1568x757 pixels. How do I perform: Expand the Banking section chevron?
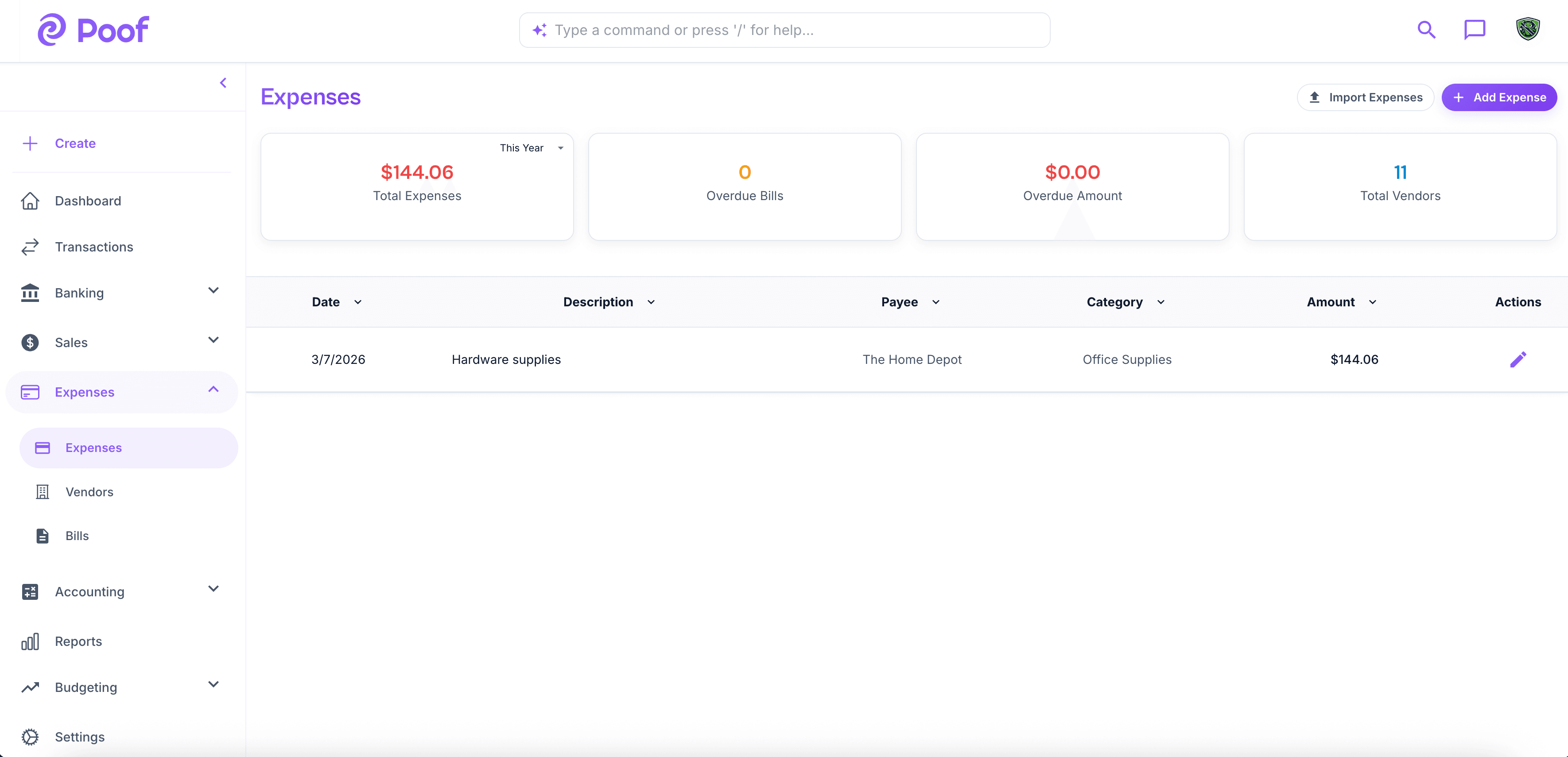click(213, 290)
